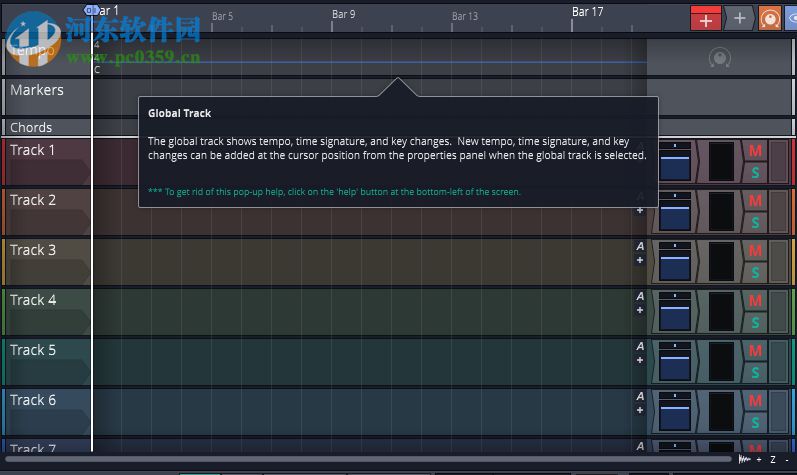Click the orange automation knob button
Screen dimensions: 797x475
(x=770, y=18)
